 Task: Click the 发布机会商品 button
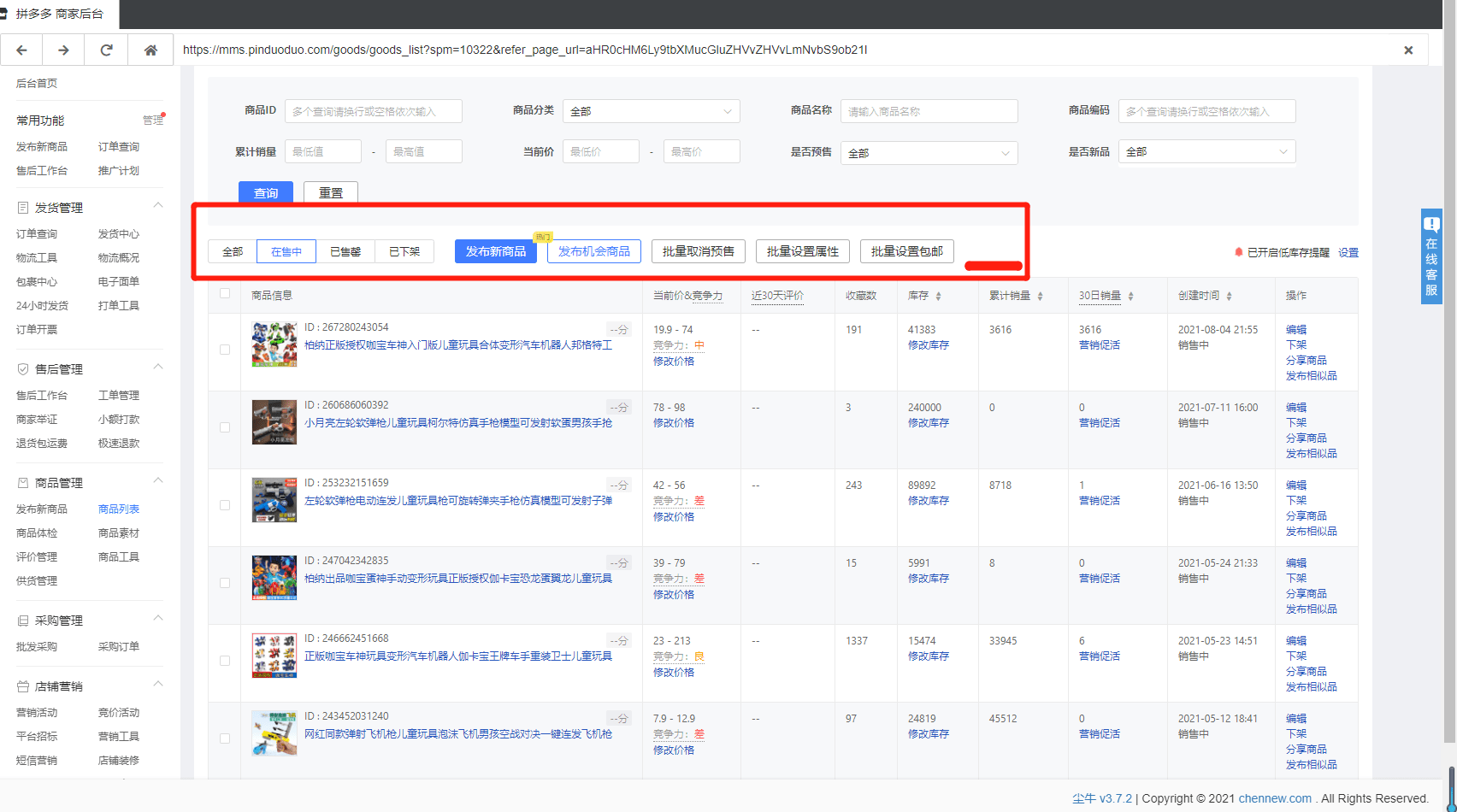594,251
